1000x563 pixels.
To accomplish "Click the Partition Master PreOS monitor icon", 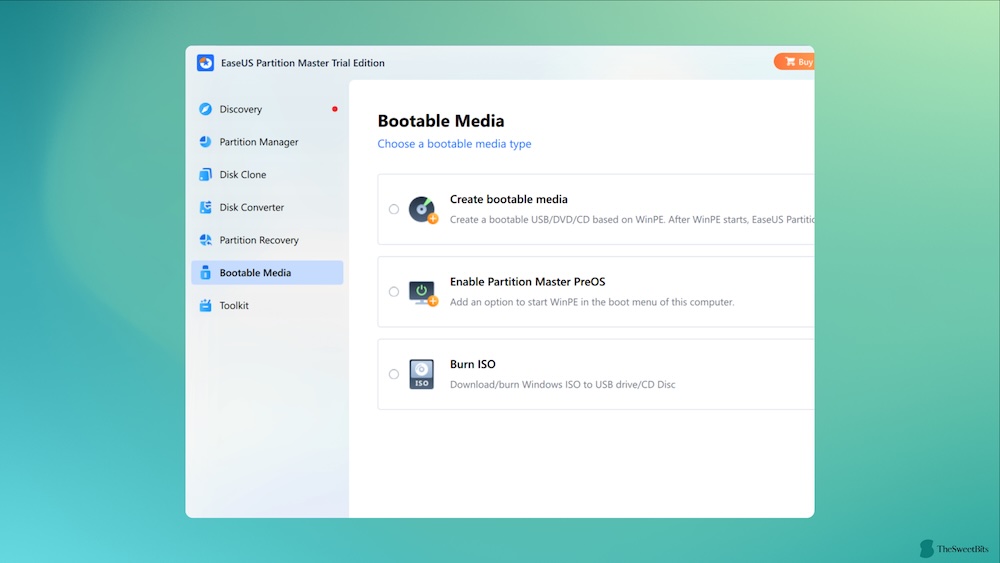I will (x=423, y=293).
